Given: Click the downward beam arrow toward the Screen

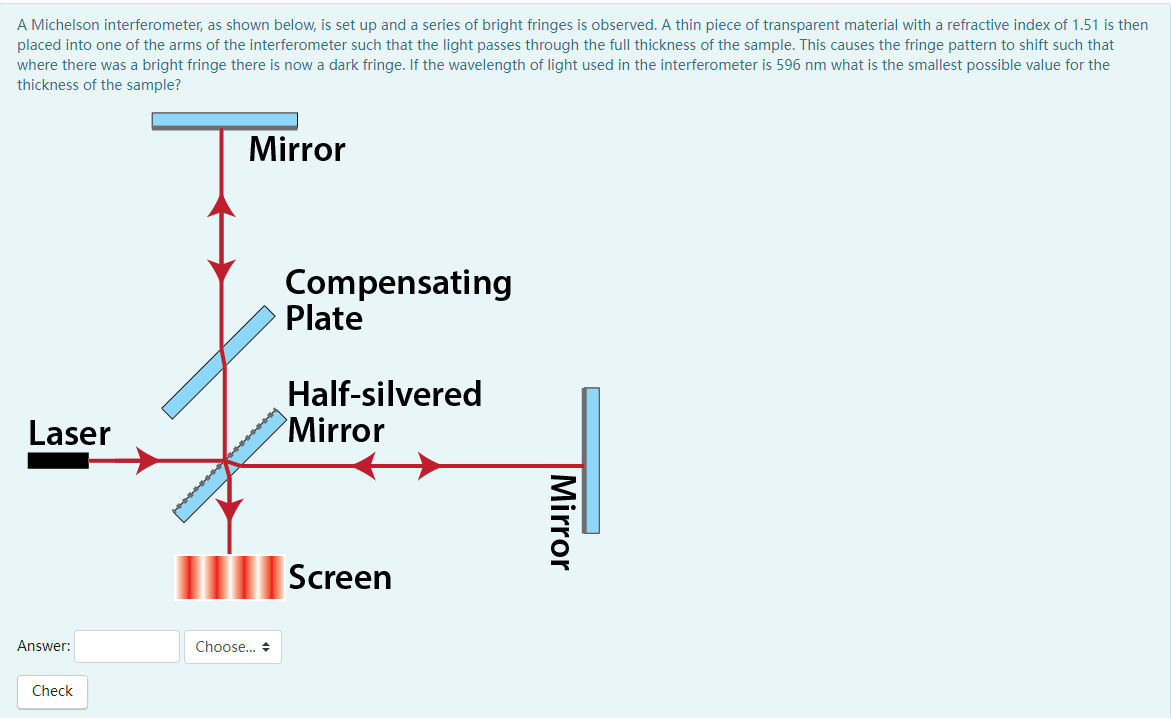Looking at the screenshot, I should click(x=229, y=510).
